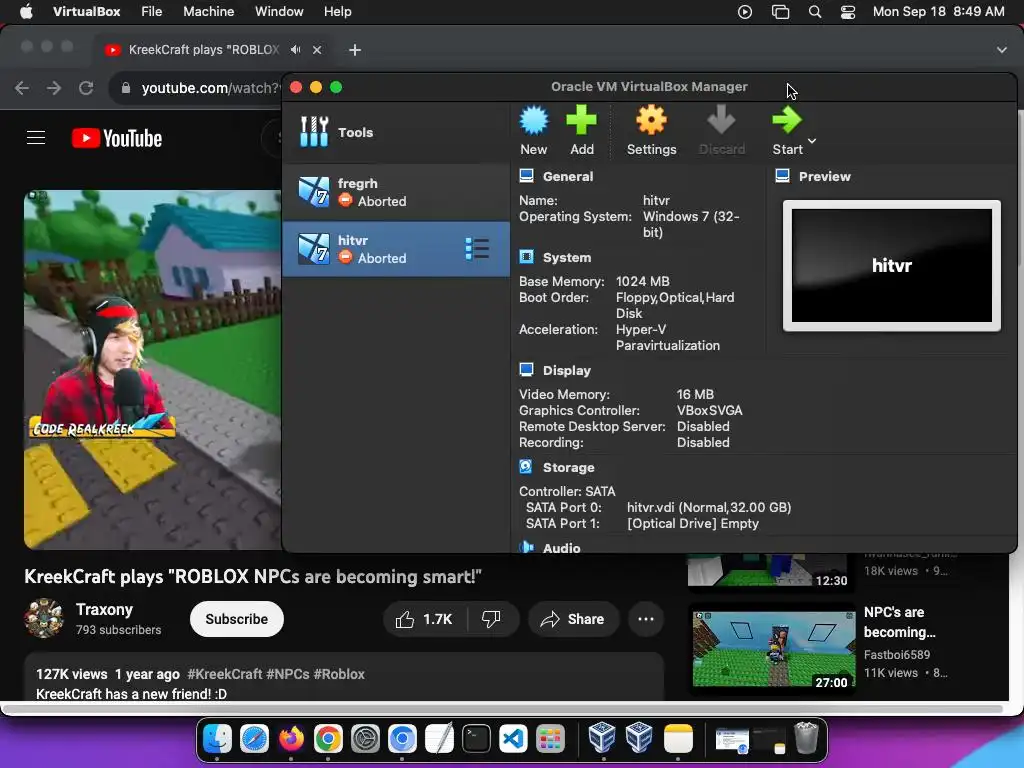Close the KreekCraft browser tab
The height and width of the screenshot is (768, 1024).
pyautogui.click(x=317, y=50)
